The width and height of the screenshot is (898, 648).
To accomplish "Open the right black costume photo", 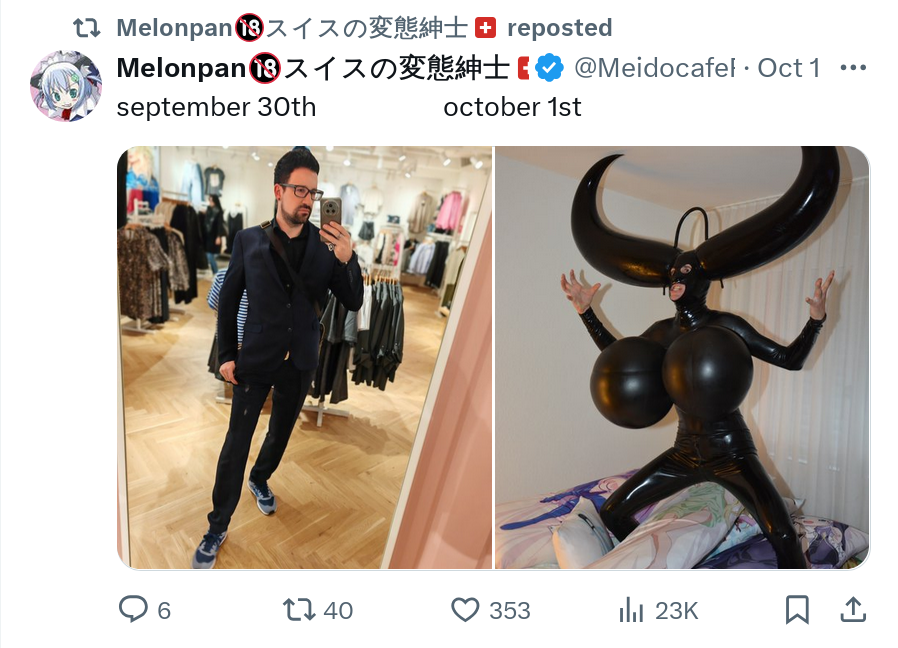I will pyautogui.click(x=682, y=358).
